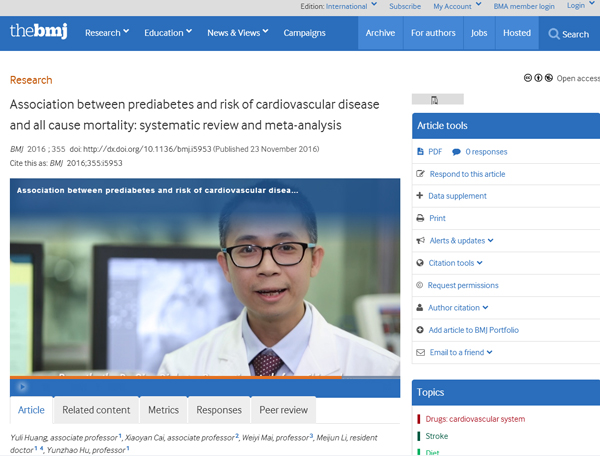Click the video progress bar
Viewport: 600px width, 456px height.
200,377
